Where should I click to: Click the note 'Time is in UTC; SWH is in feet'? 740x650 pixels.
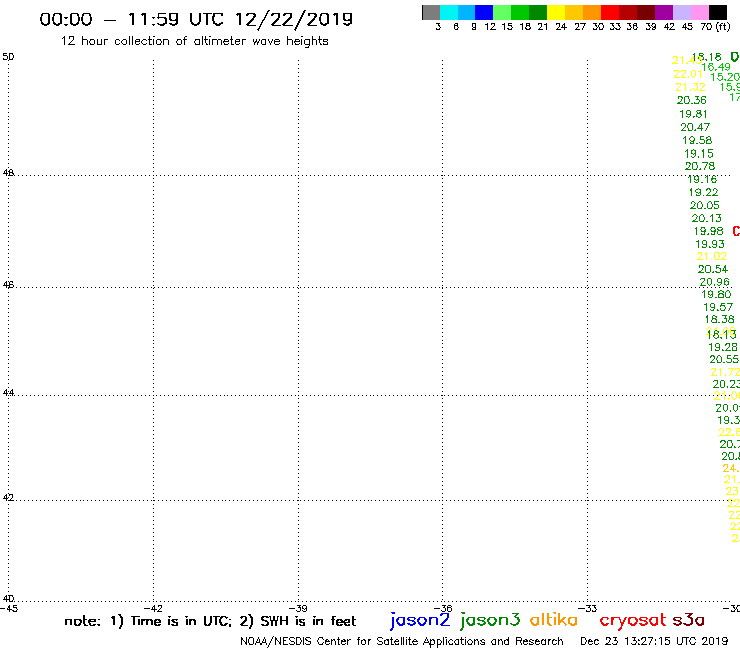click(210, 621)
